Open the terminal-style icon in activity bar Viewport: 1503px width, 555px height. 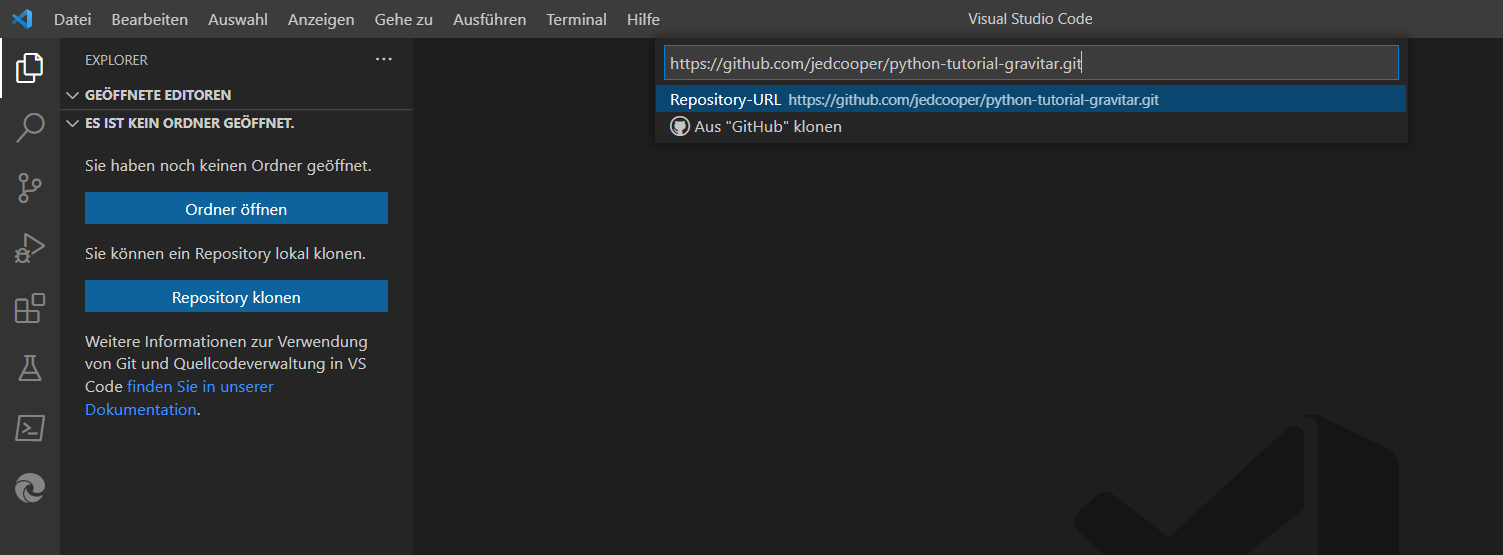pos(30,428)
